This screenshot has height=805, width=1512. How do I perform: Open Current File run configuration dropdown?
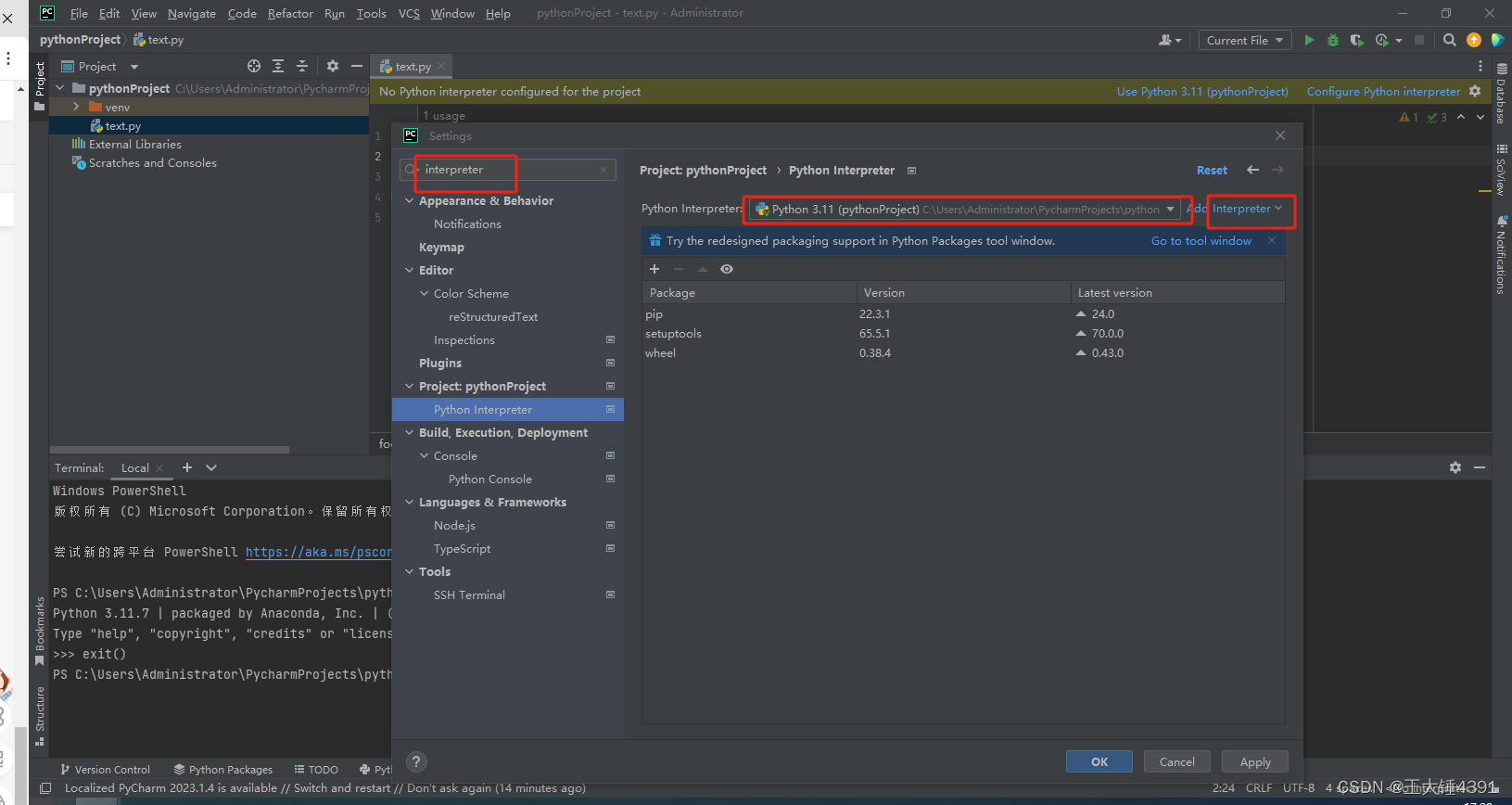(x=1245, y=40)
